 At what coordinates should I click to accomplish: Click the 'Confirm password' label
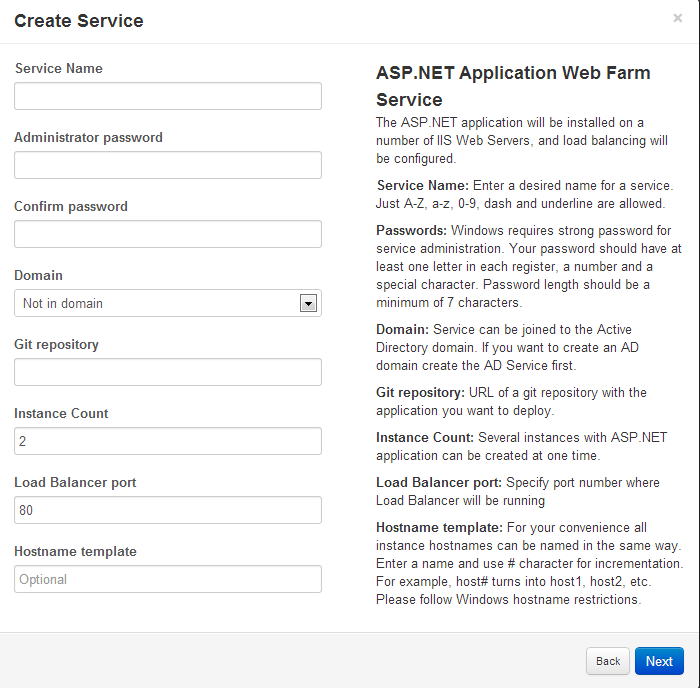[71, 206]
